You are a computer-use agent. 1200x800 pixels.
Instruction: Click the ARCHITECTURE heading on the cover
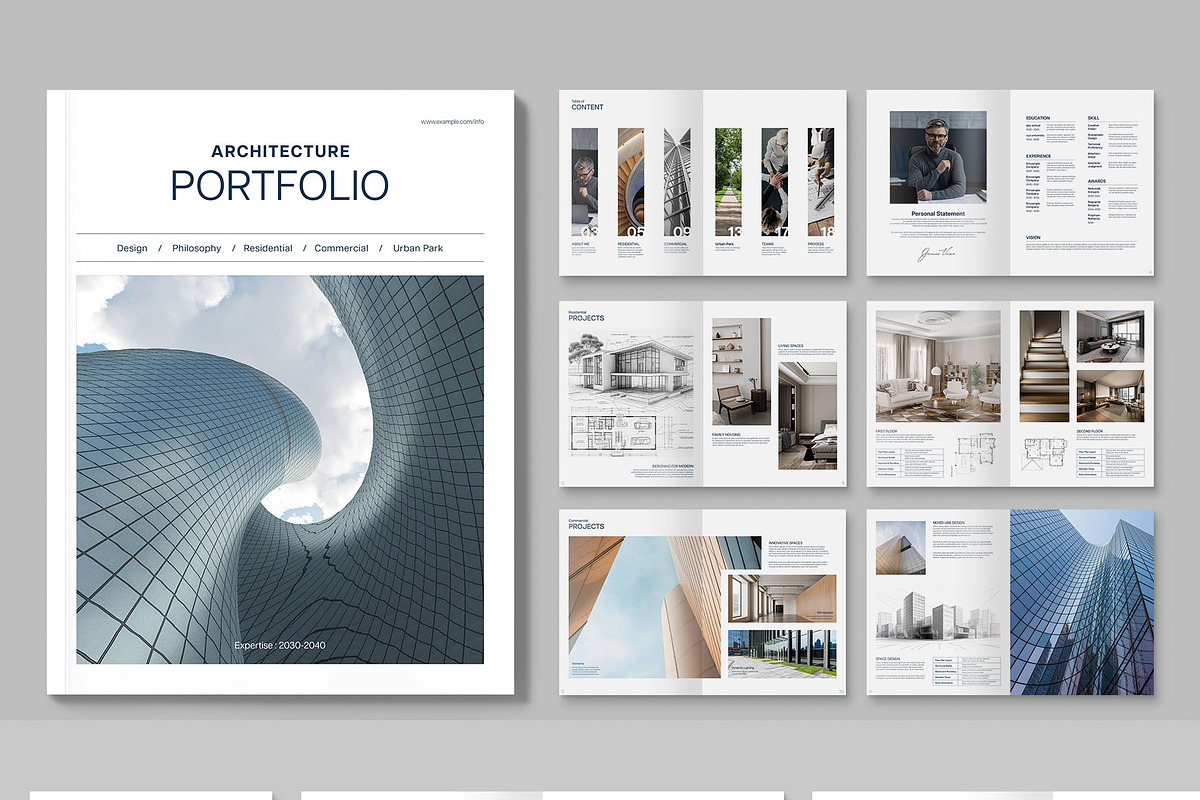[x=280, y=151]
